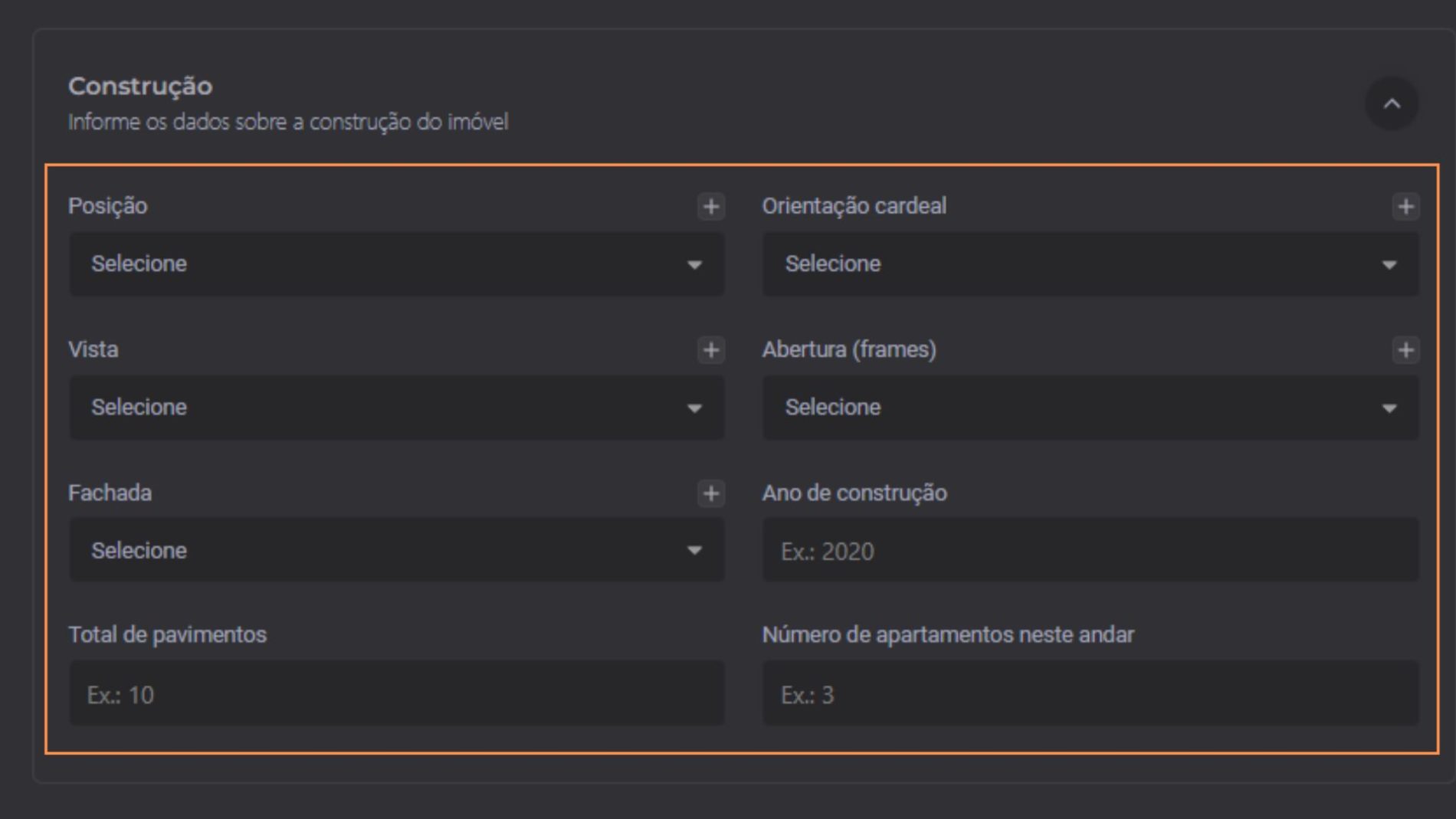Click the plus icon next to Fachada

click(711, 493)
